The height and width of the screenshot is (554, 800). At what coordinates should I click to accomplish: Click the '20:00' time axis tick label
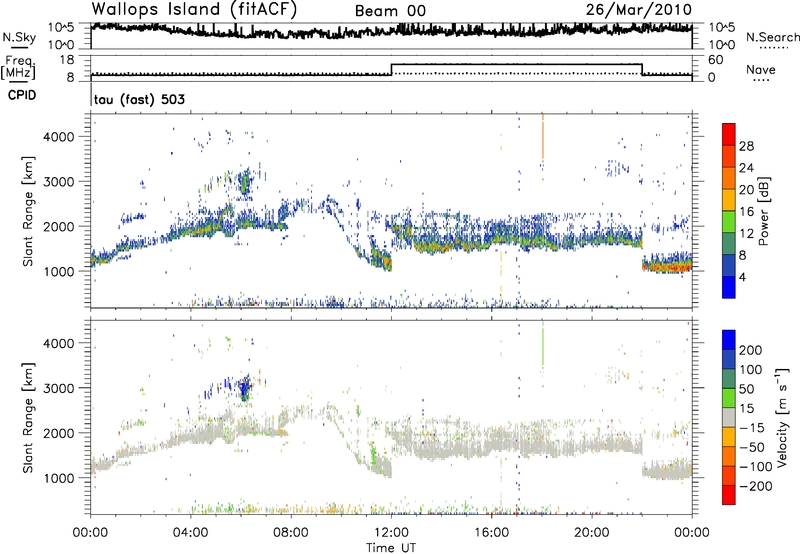pyautogui.click(x=592, y=533)
